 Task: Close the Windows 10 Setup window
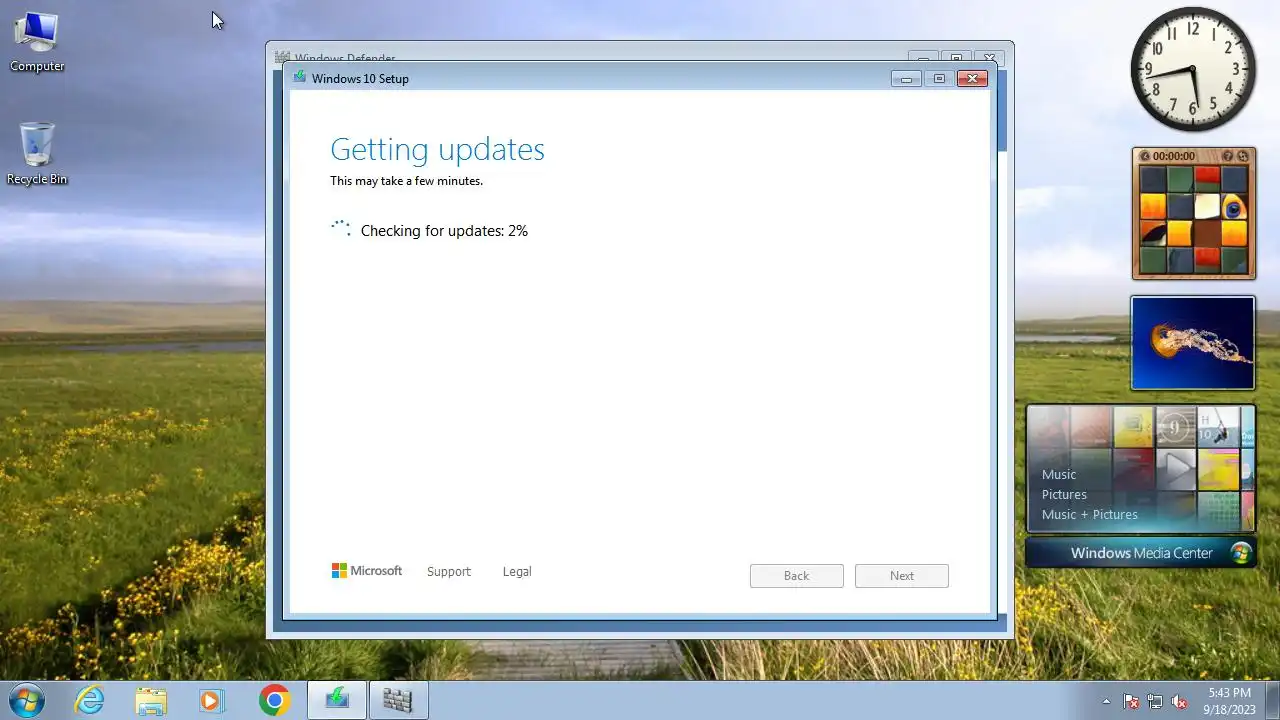coord(973,79)
